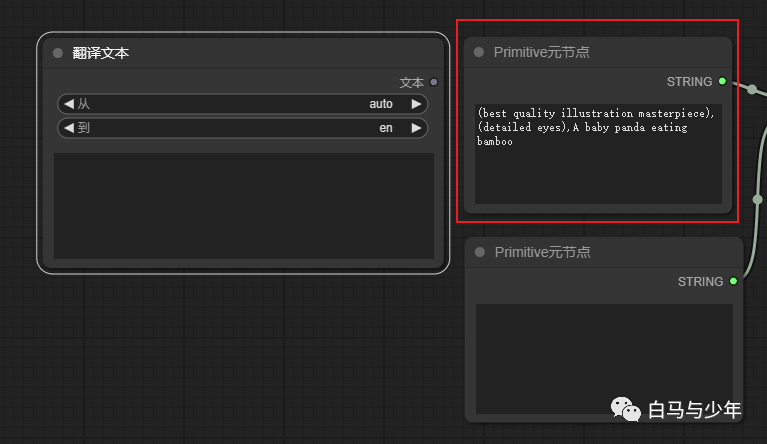767x444 pixels.
Task: Select the 翻译文本 node title bar
Action: click(x=240, y=53)
